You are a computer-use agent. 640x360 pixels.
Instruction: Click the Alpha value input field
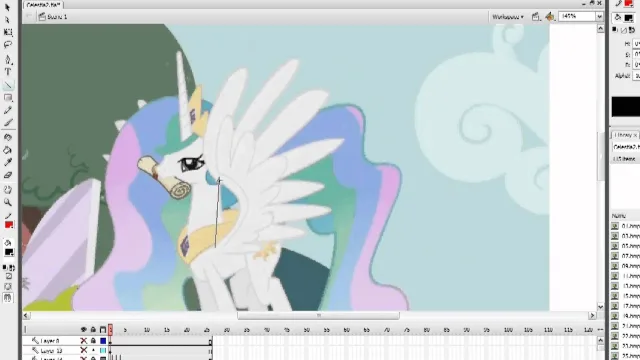click(636, 76)
